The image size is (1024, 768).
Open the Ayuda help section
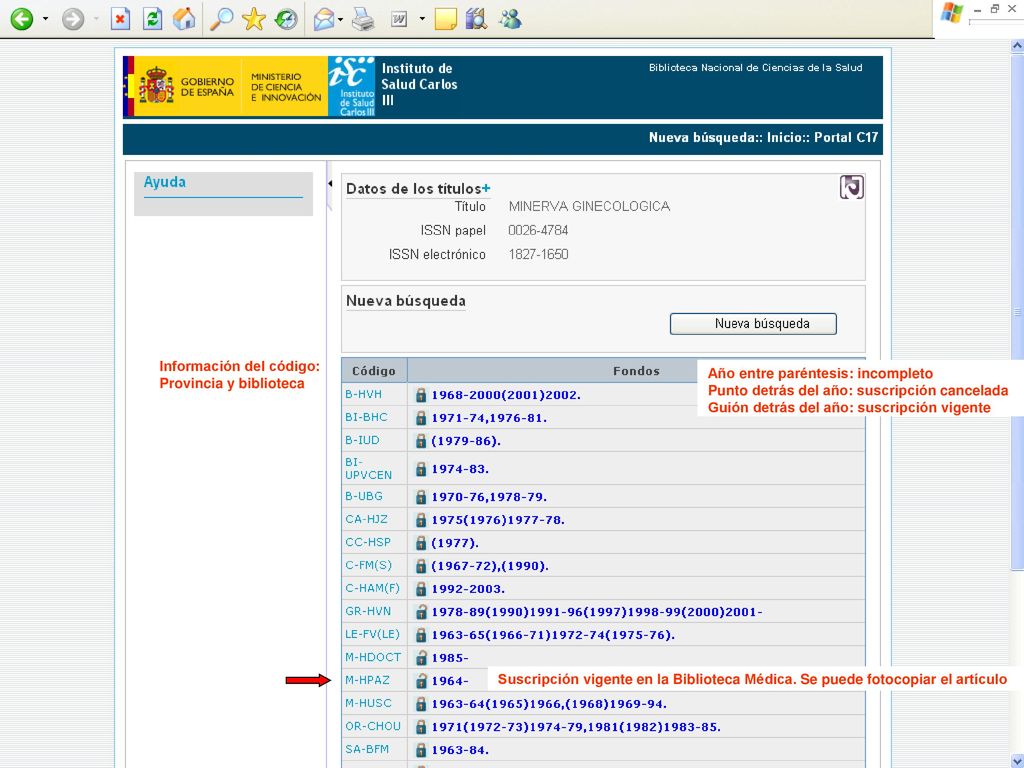[165, 182]
